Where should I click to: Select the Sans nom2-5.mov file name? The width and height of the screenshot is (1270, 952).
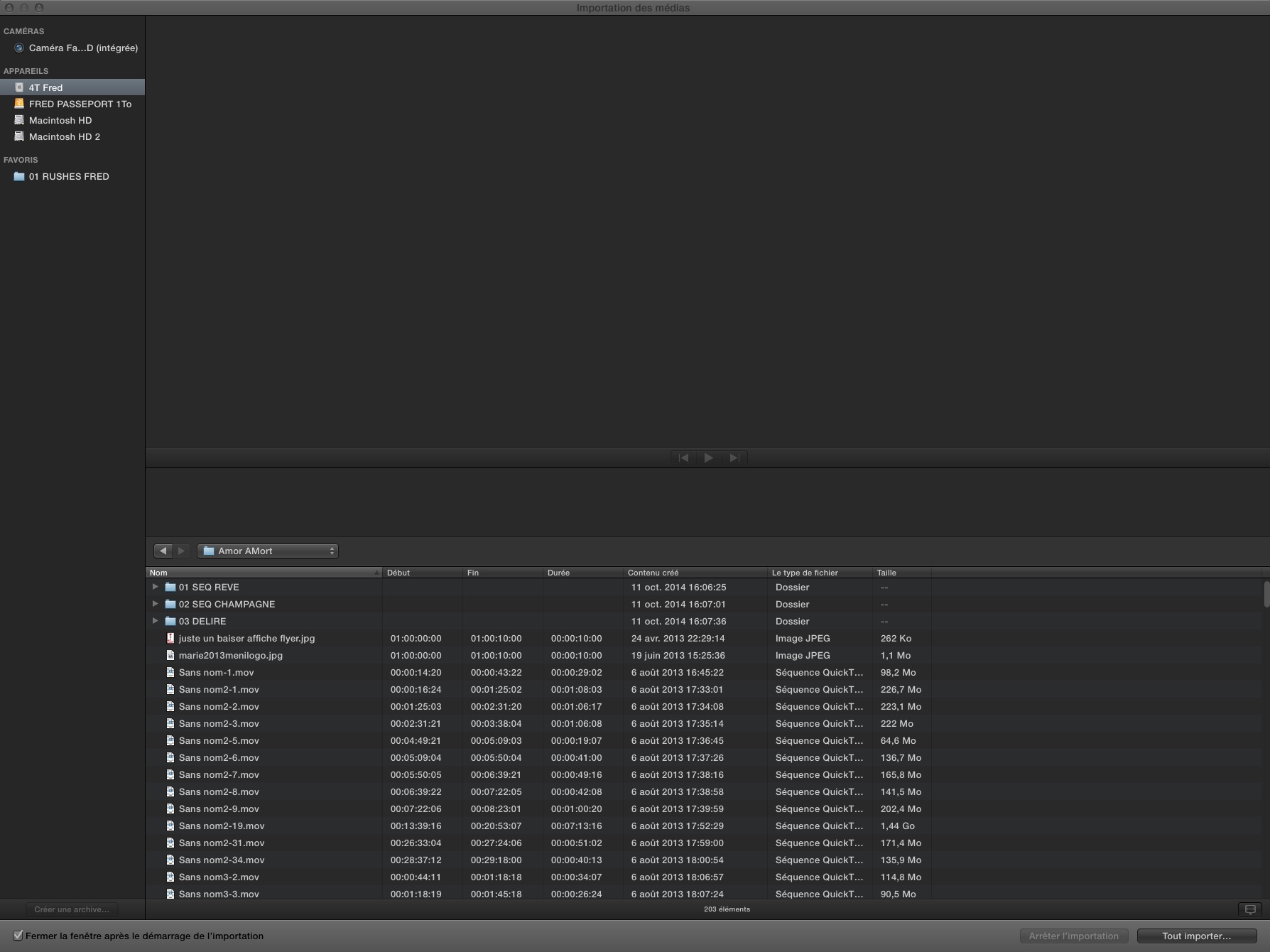[219, 740]
